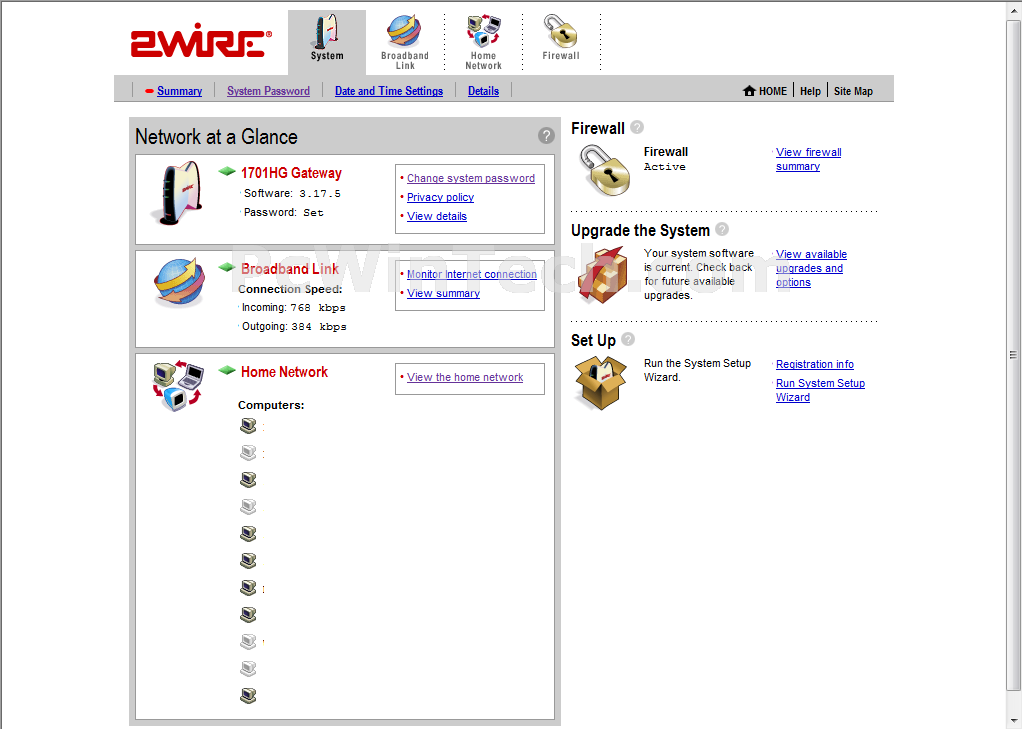This screenshot has height=729, width=1022.
Task: Open the Site Map
Action: 853,91
